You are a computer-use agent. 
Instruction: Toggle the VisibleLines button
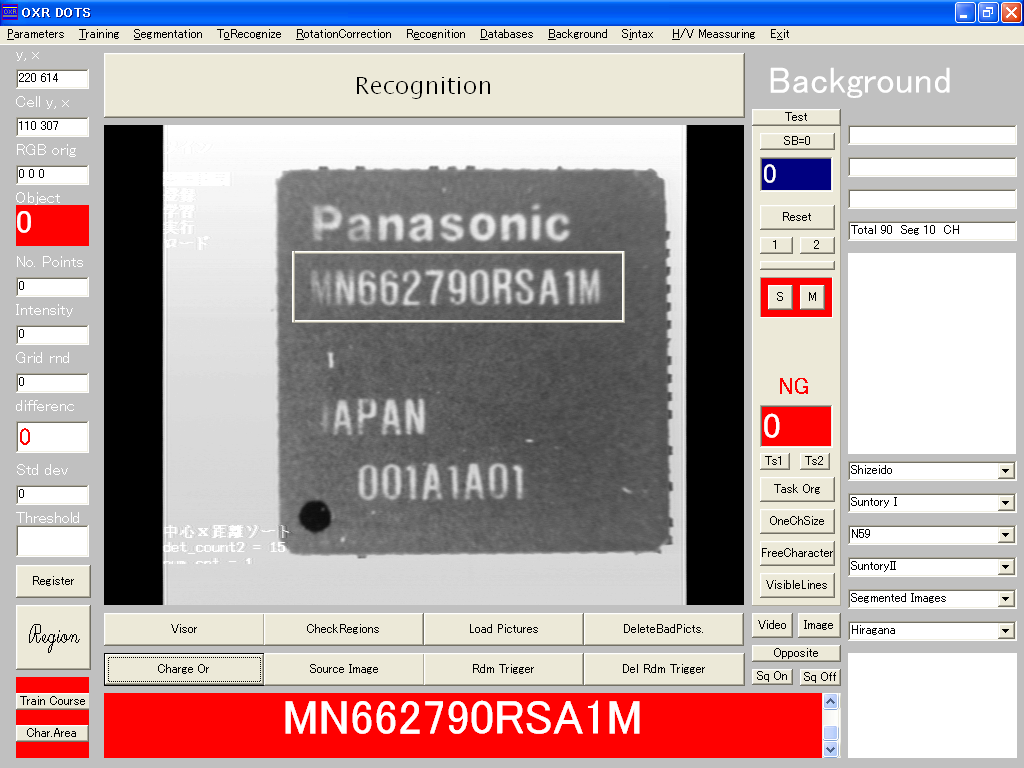tap(797, 585)
